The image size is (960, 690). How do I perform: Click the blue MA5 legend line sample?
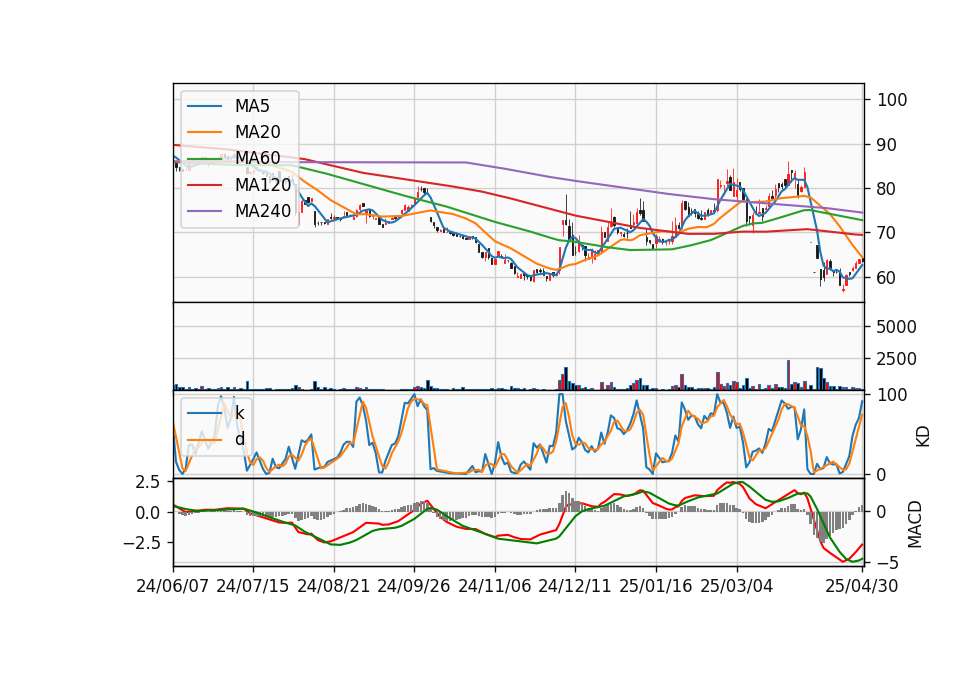click(204, 106)
